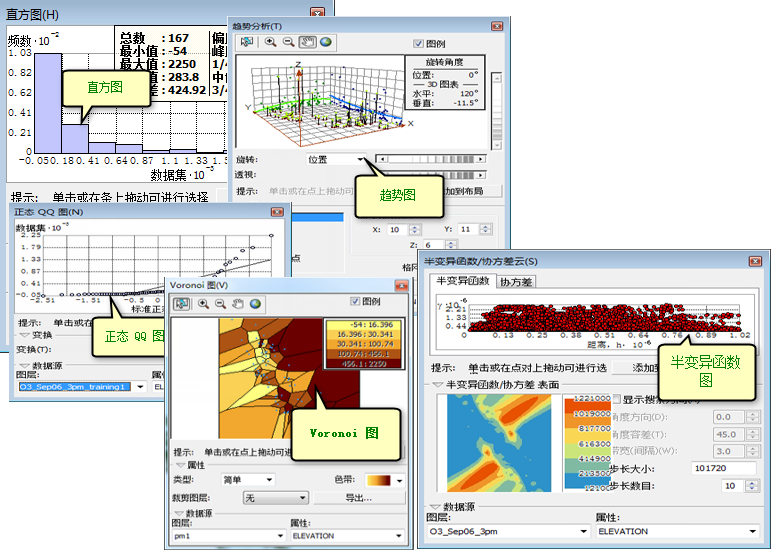Viewport: 774px width, 551px height.
Task: Click 步长大小 field showing 101720
Action: coord(724,468)
